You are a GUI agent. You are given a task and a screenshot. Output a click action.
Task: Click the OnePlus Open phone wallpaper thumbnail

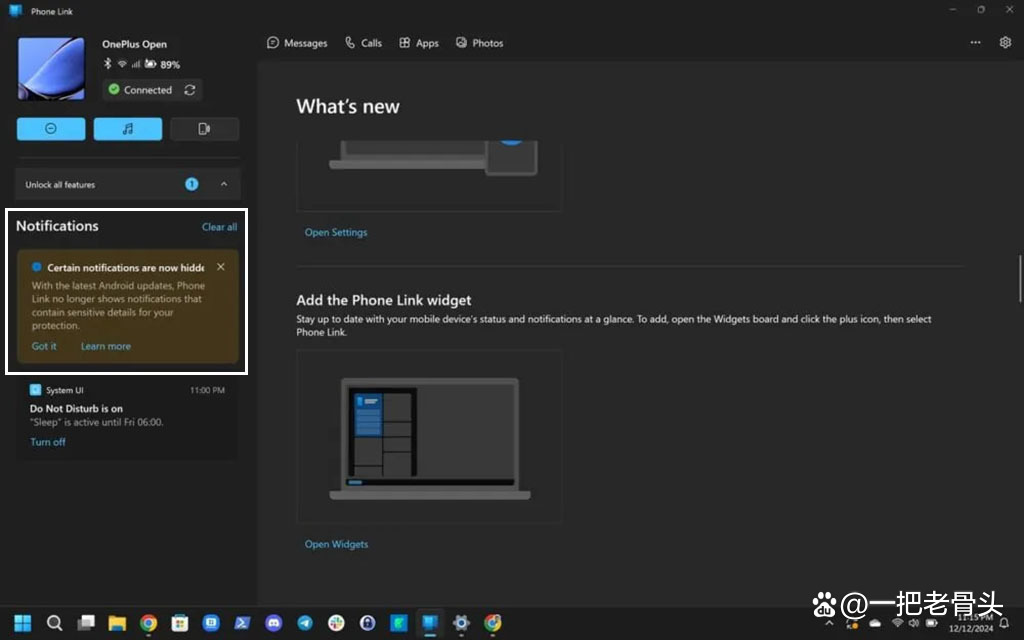[x=51, y=69]
